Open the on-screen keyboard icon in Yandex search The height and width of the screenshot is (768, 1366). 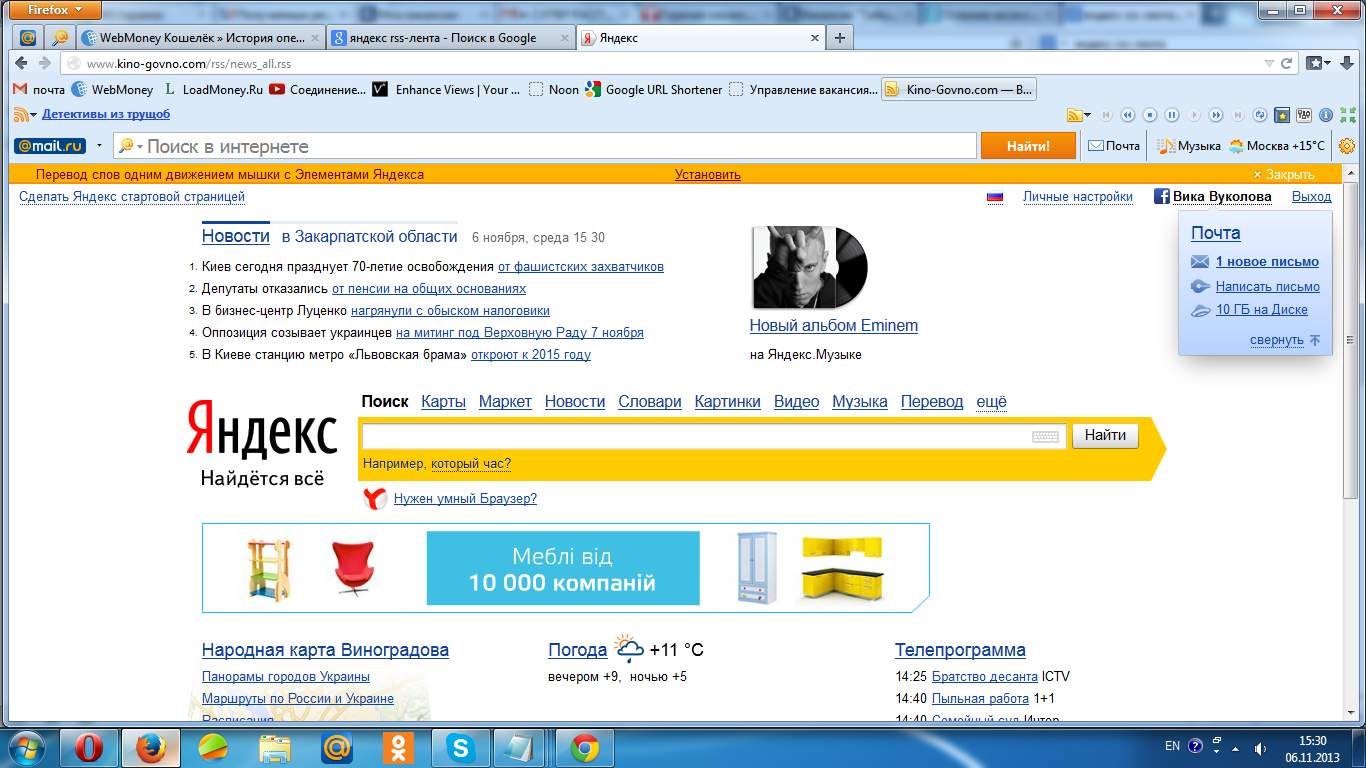[1045, 436]
